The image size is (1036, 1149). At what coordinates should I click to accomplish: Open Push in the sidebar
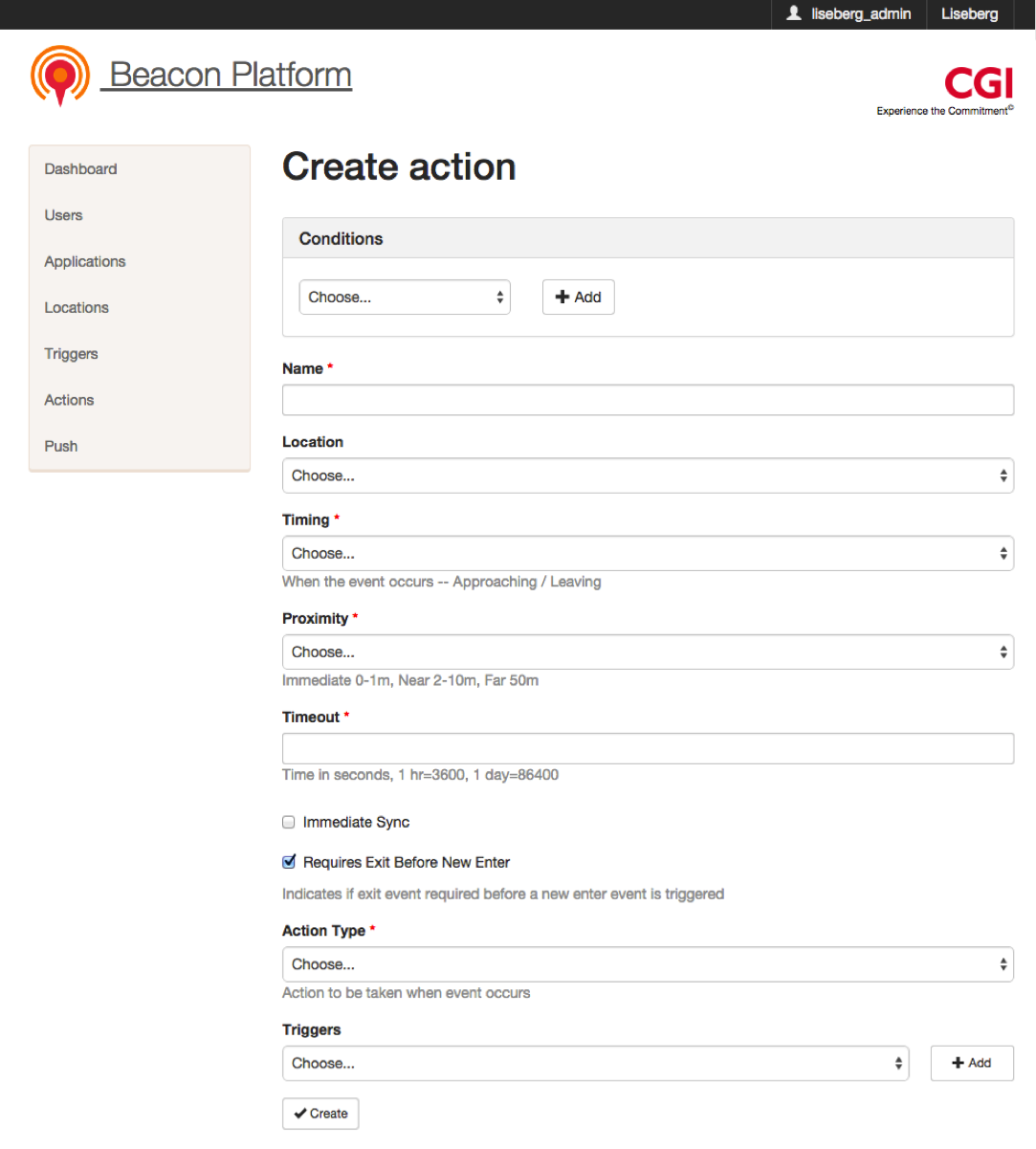pyautogui.click(x=61, y=446)
